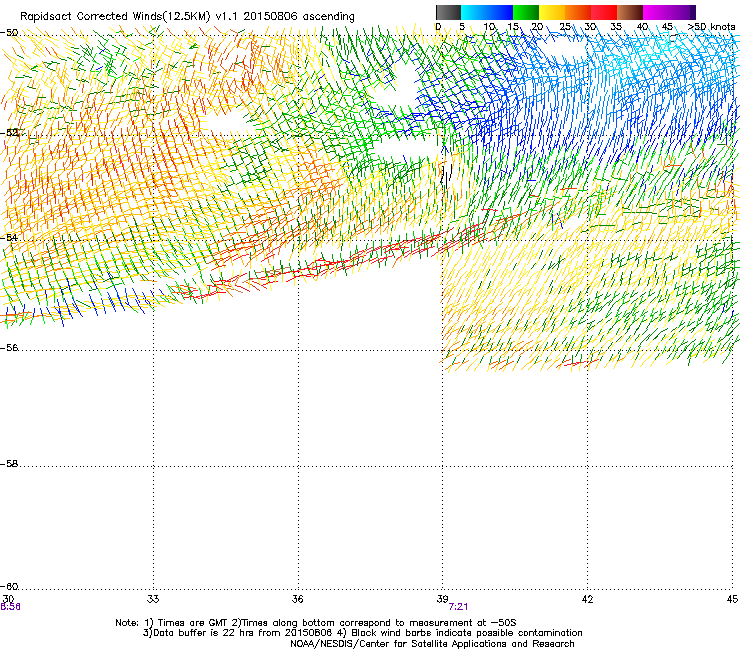
Task: Click the brown 35-40 knots color swatch
Action: click(630, 12)
